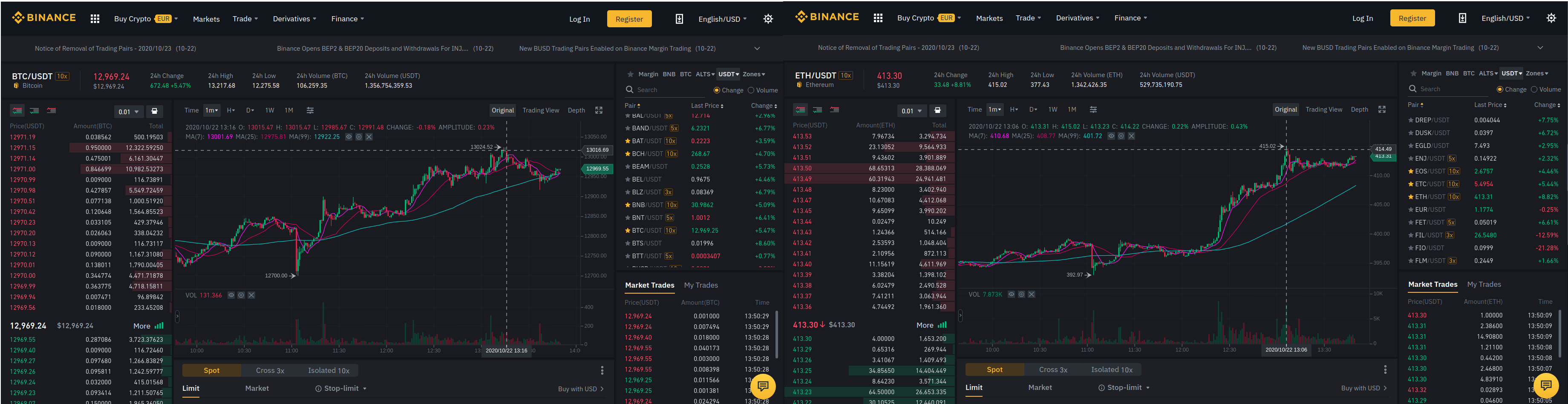The image size is (1568, 404).
Task: Open Trade menu in BTC/USDT window
Action: click(x=245, y=19)
